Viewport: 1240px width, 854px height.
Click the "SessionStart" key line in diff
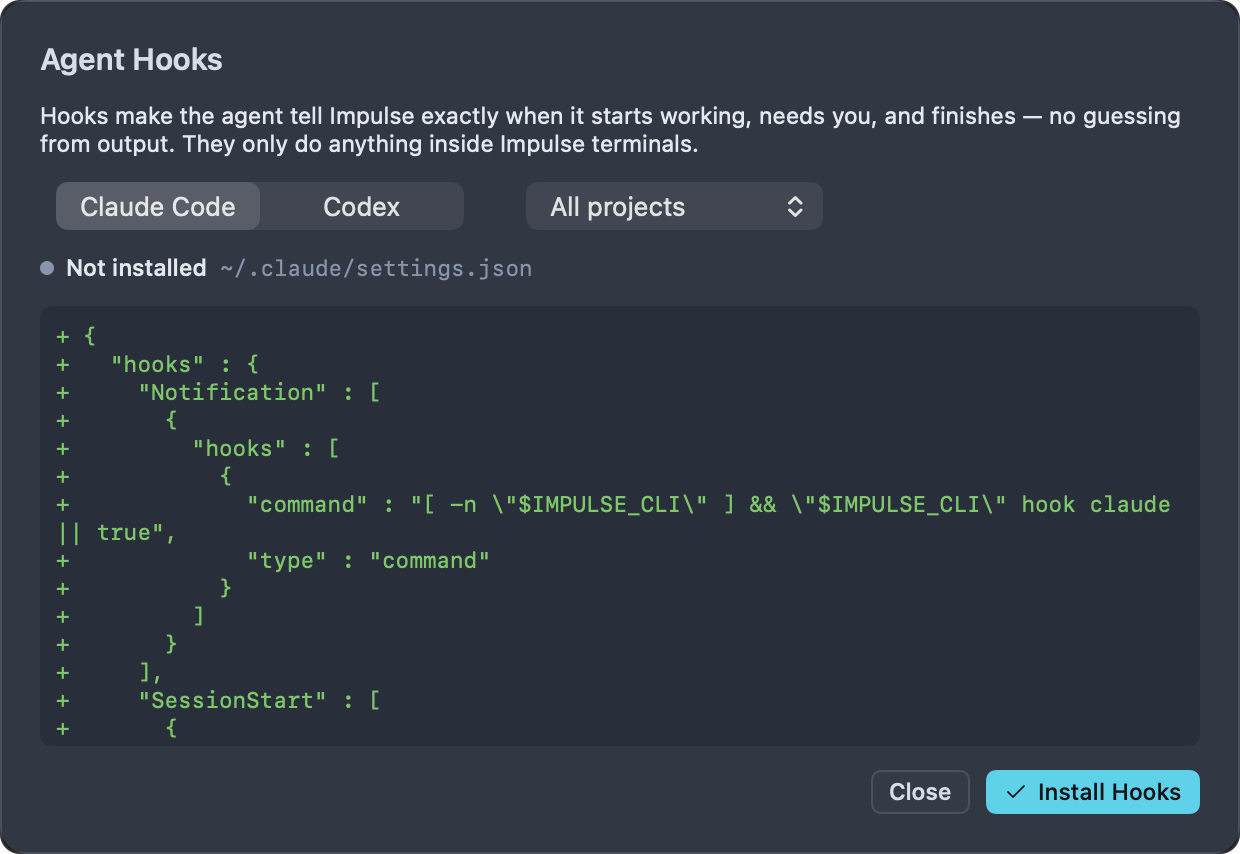pos(219,700)
